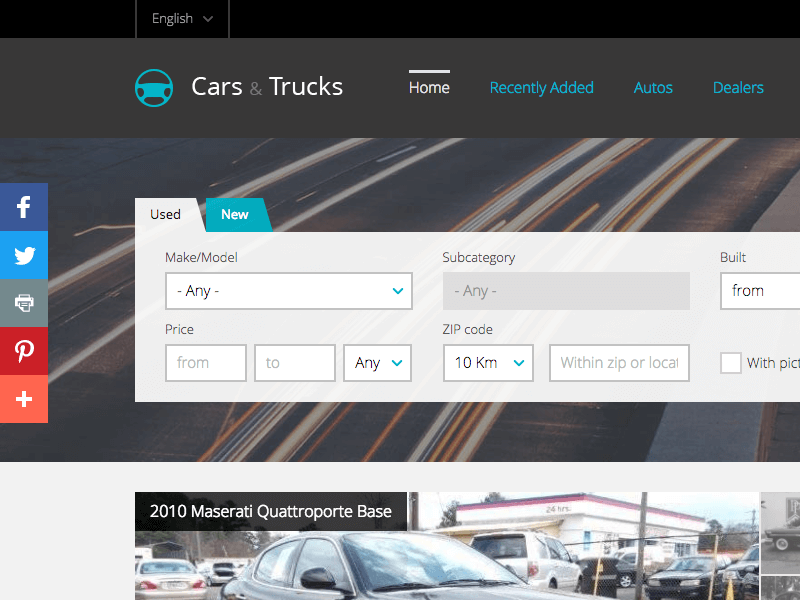Tweet this page via the Twitter icon
Image resolution: width=800 pixels, height=600 pixels.
[x=24, y=255]
